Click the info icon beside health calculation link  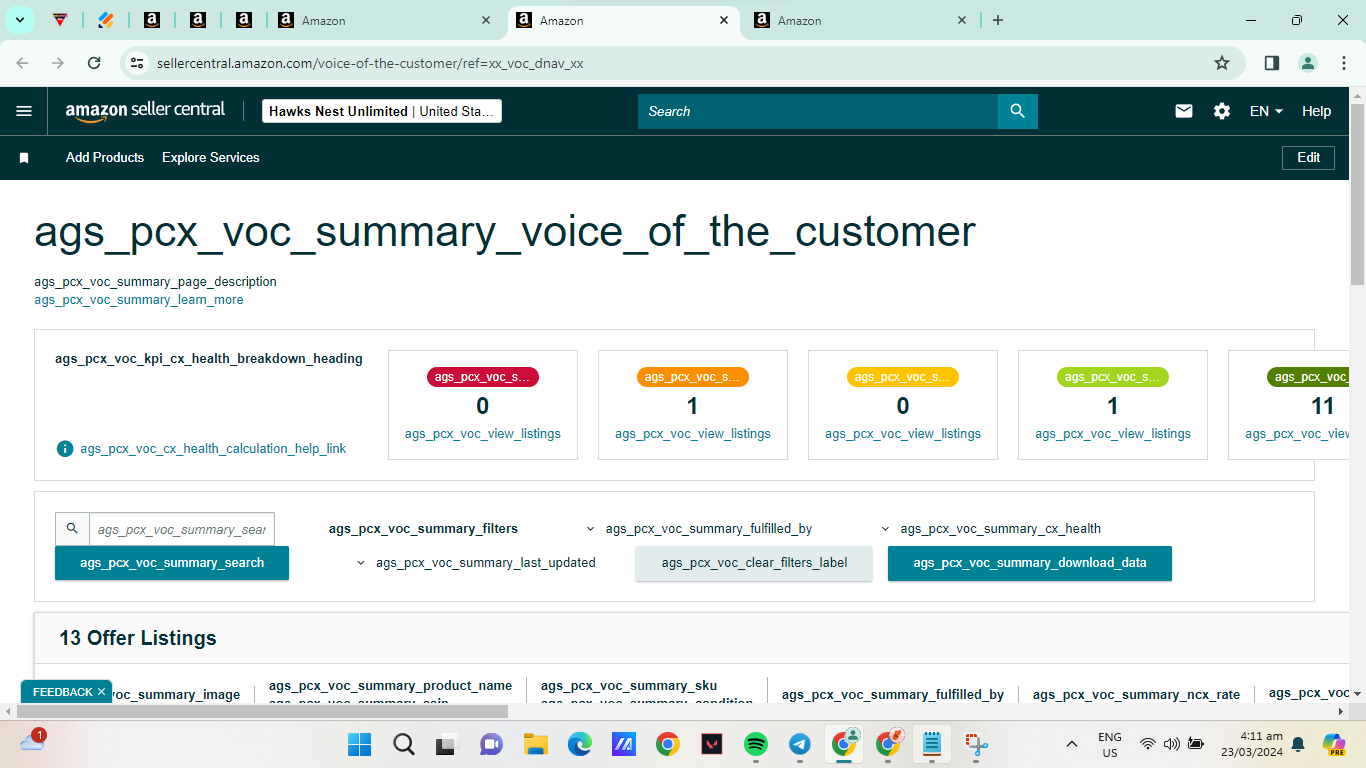coord(65,448)
